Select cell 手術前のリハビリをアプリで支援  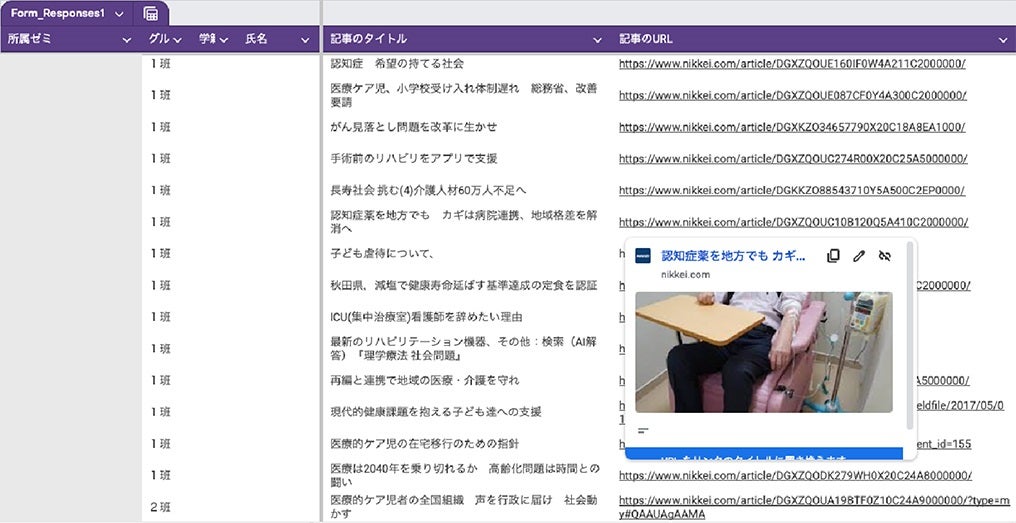click(414, 159)
